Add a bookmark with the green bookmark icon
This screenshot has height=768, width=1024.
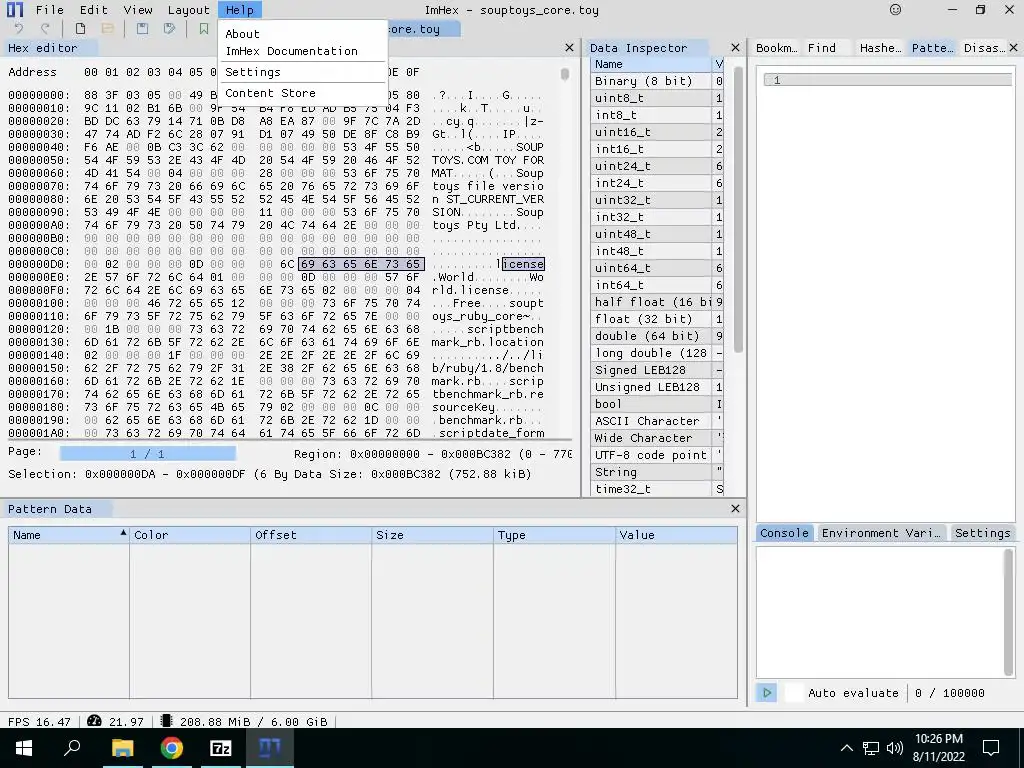tap(204, 29)
